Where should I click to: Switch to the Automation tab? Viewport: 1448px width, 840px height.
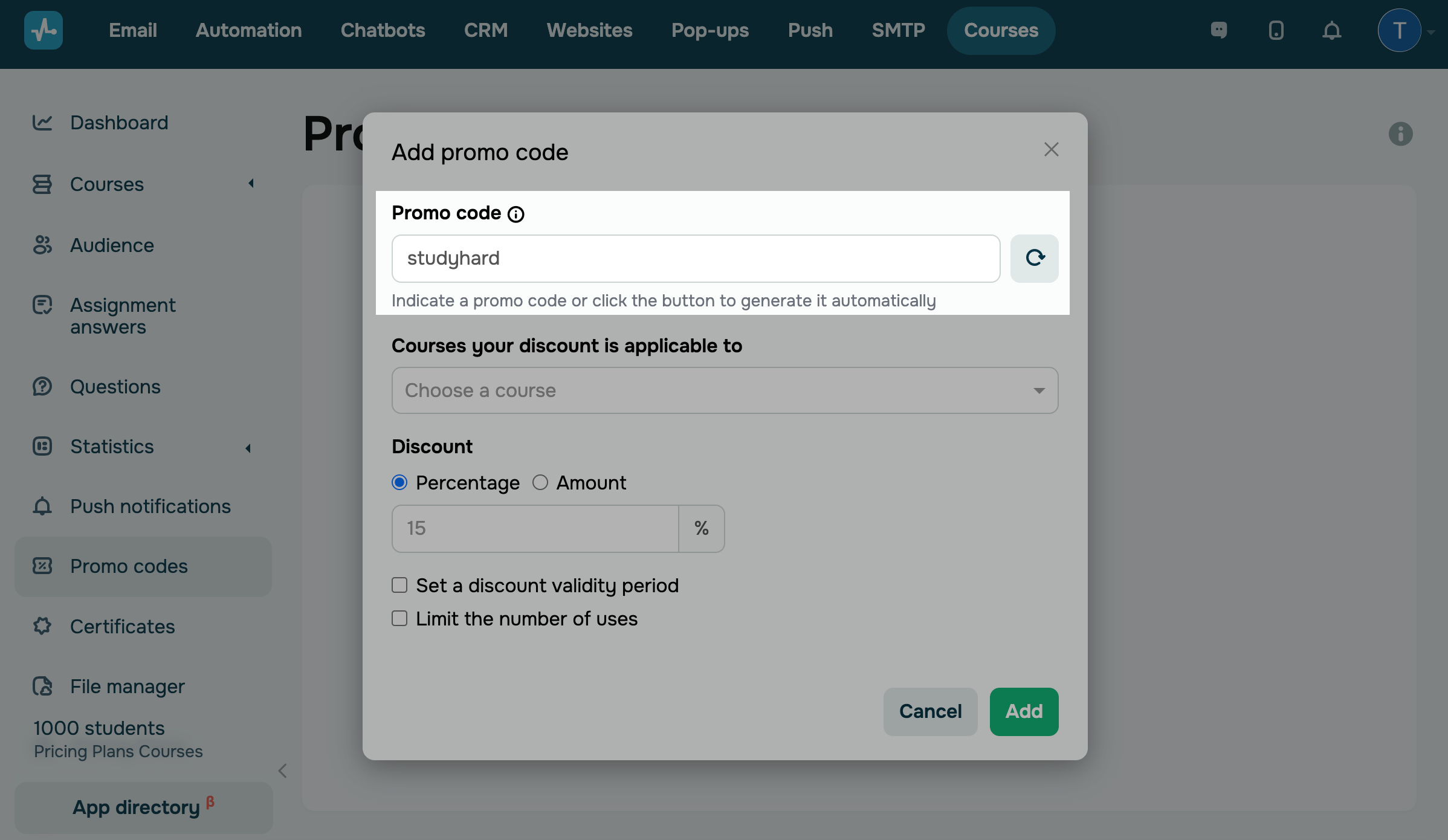(x=248, y=30)
